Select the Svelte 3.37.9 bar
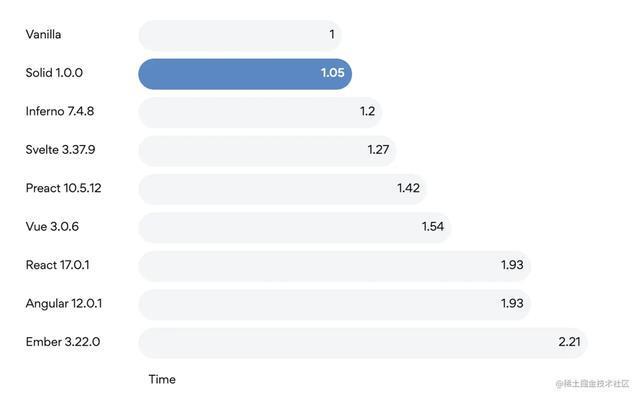The height and width of the screenshot is (399, 640). coord(267,151)
